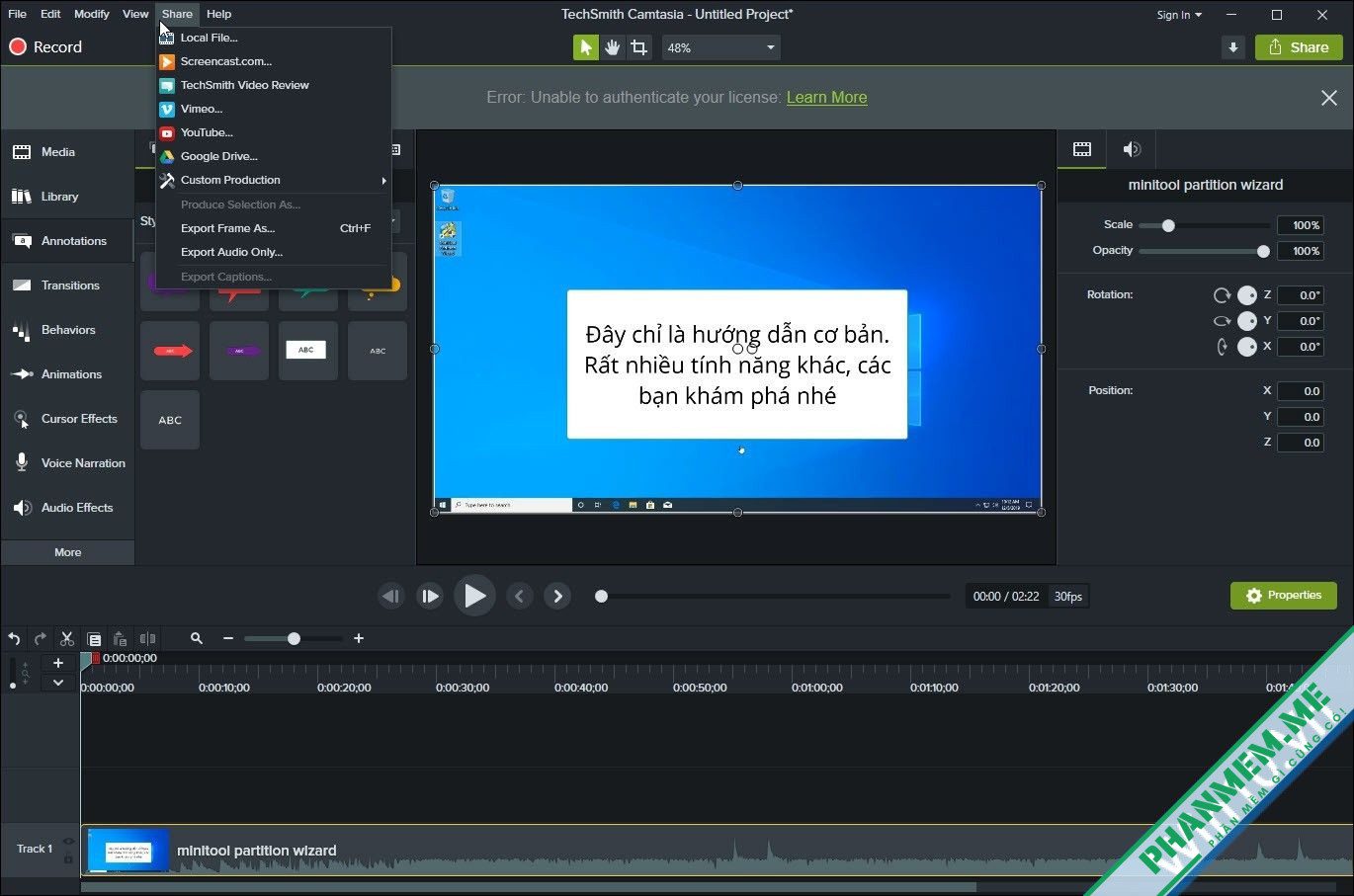Add a new track with plus button
Viewport: 1354px width, 896px height.
(58, 663)
